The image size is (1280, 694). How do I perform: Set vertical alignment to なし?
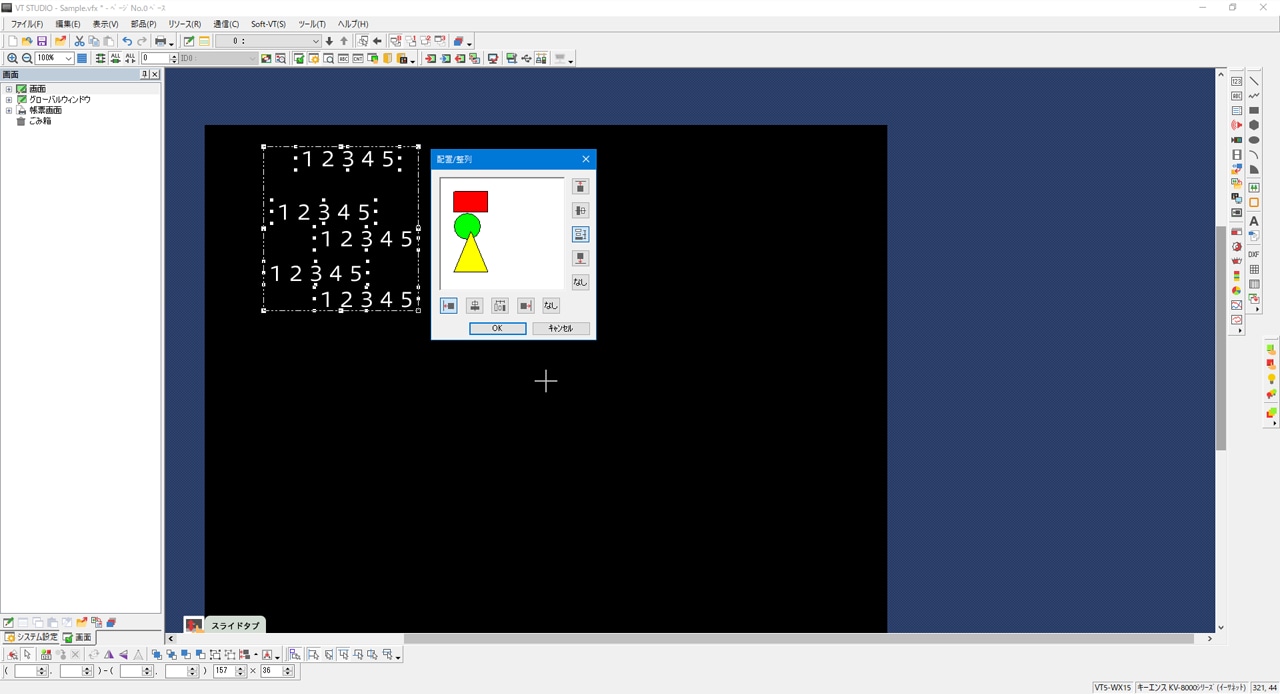(x=580, y=283)
